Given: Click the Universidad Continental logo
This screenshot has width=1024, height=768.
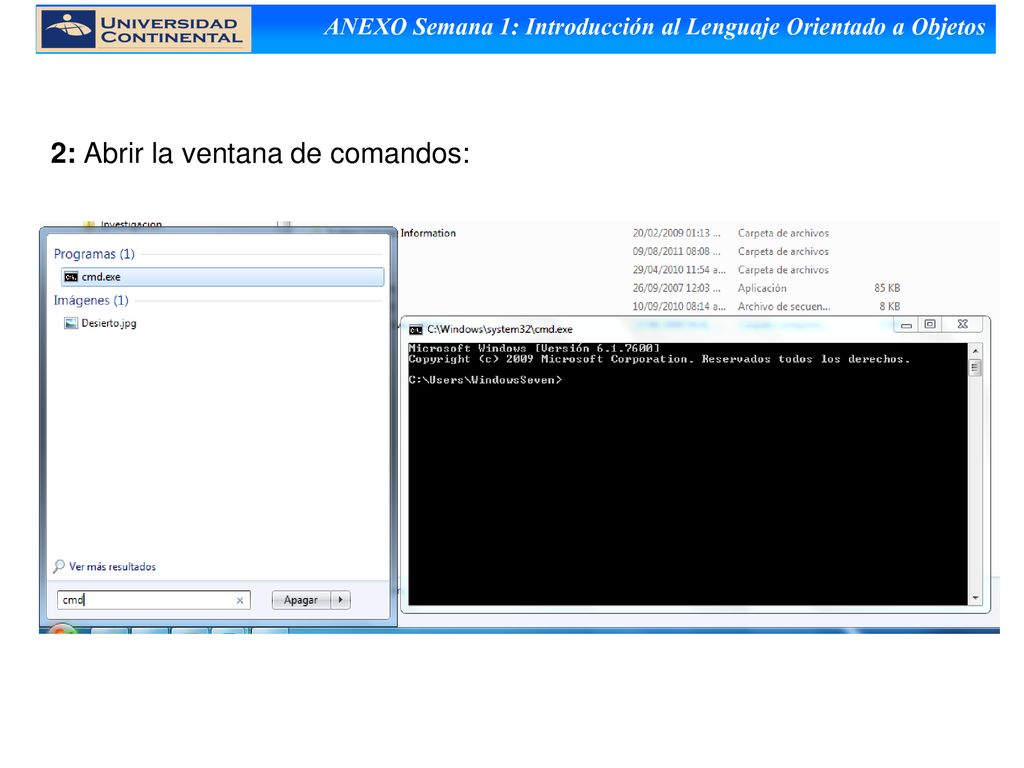Looking at the screenshot, I should coord(144,29).
